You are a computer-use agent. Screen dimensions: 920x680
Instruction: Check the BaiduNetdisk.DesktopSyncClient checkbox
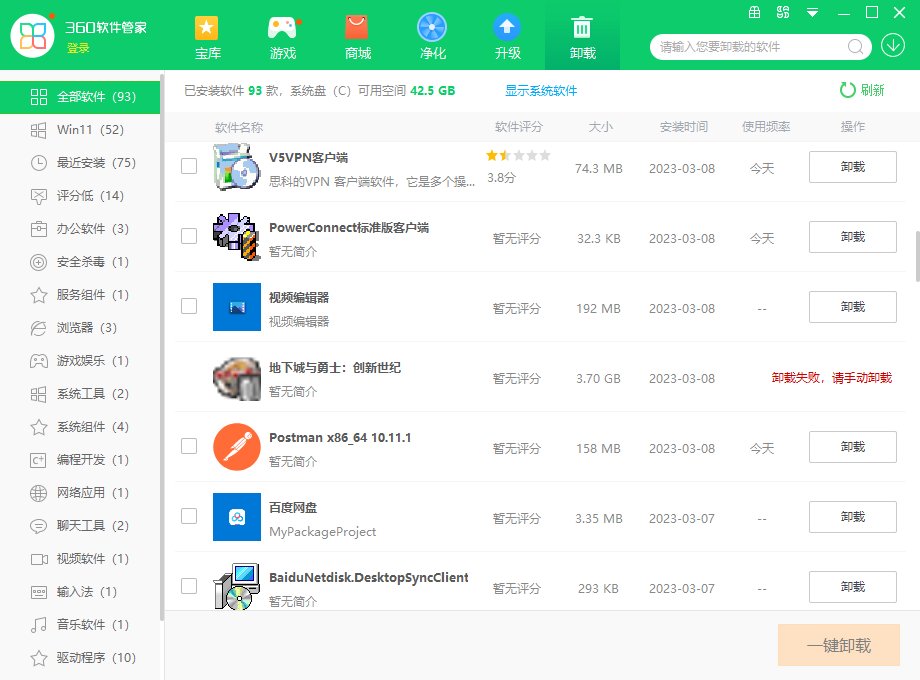click(189, 586)
